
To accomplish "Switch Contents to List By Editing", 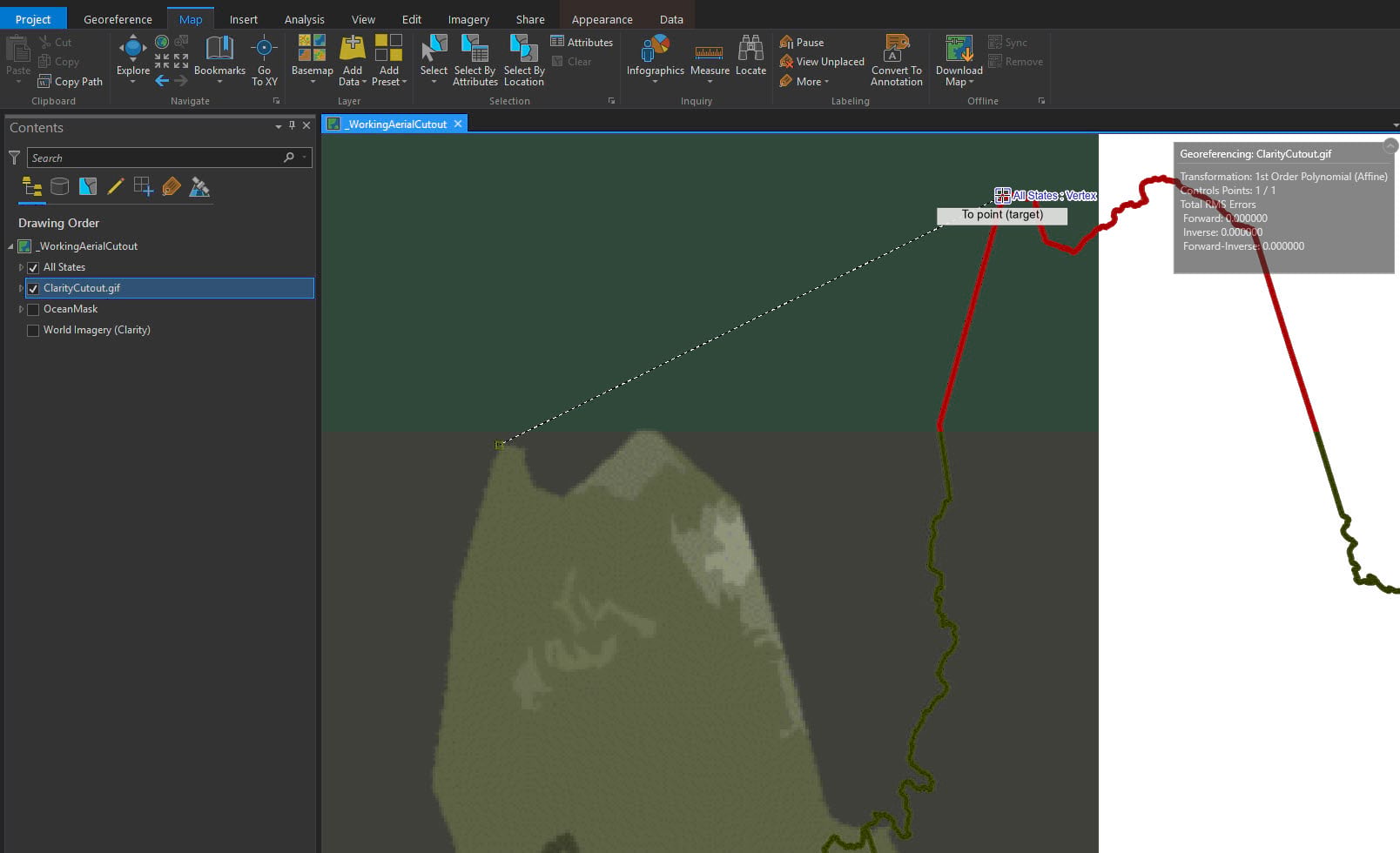I will click(x=116, y=186).
